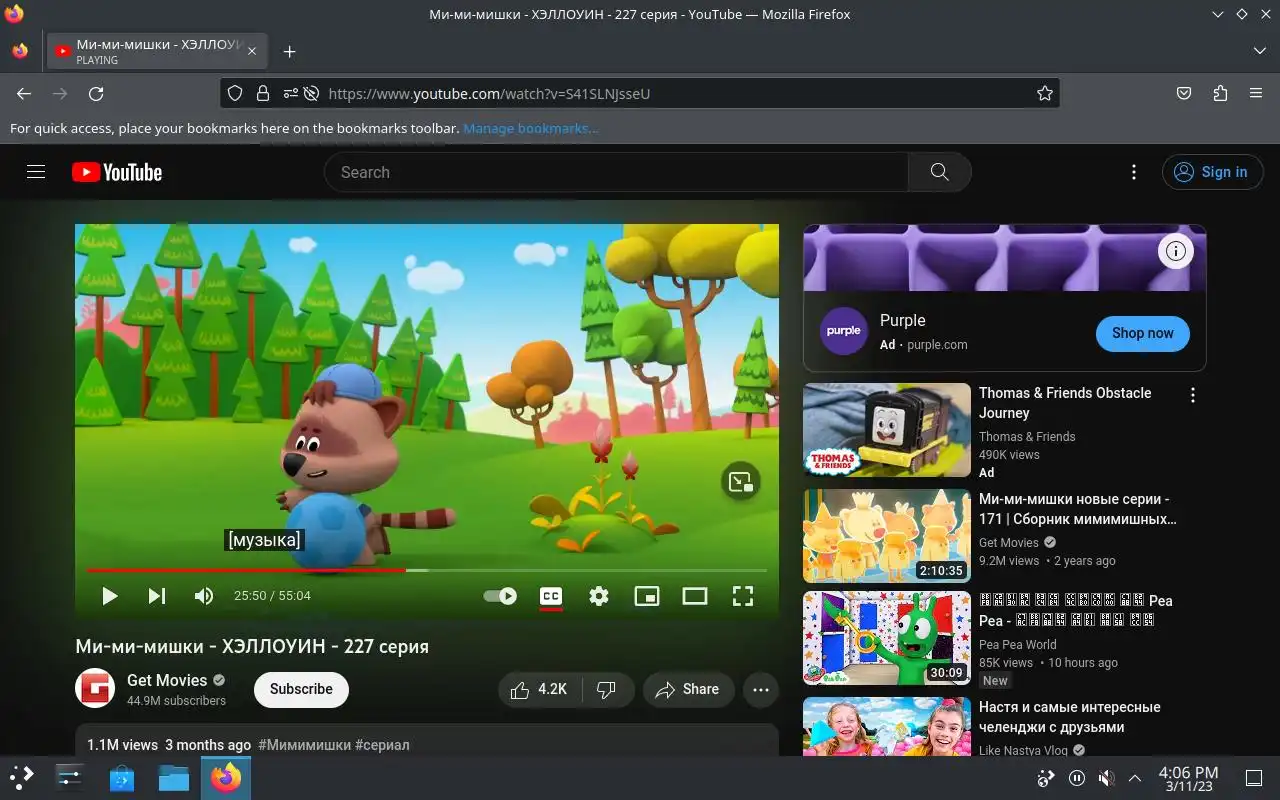1280x800 pixels.
Task: Open Get Movies channel name link
Action: pos(167,680)
